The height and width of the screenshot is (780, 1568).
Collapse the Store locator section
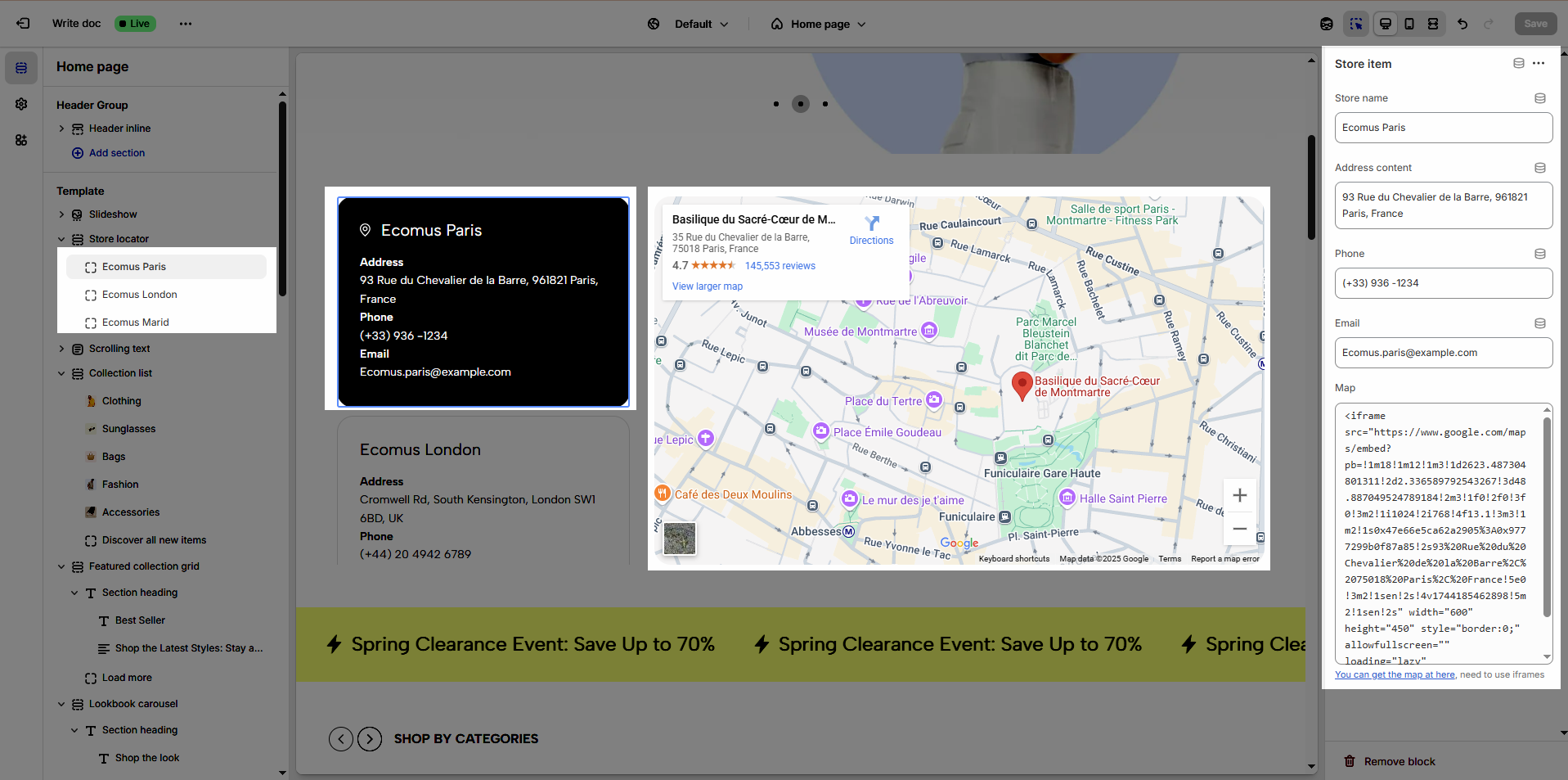(x=61, y=239)
